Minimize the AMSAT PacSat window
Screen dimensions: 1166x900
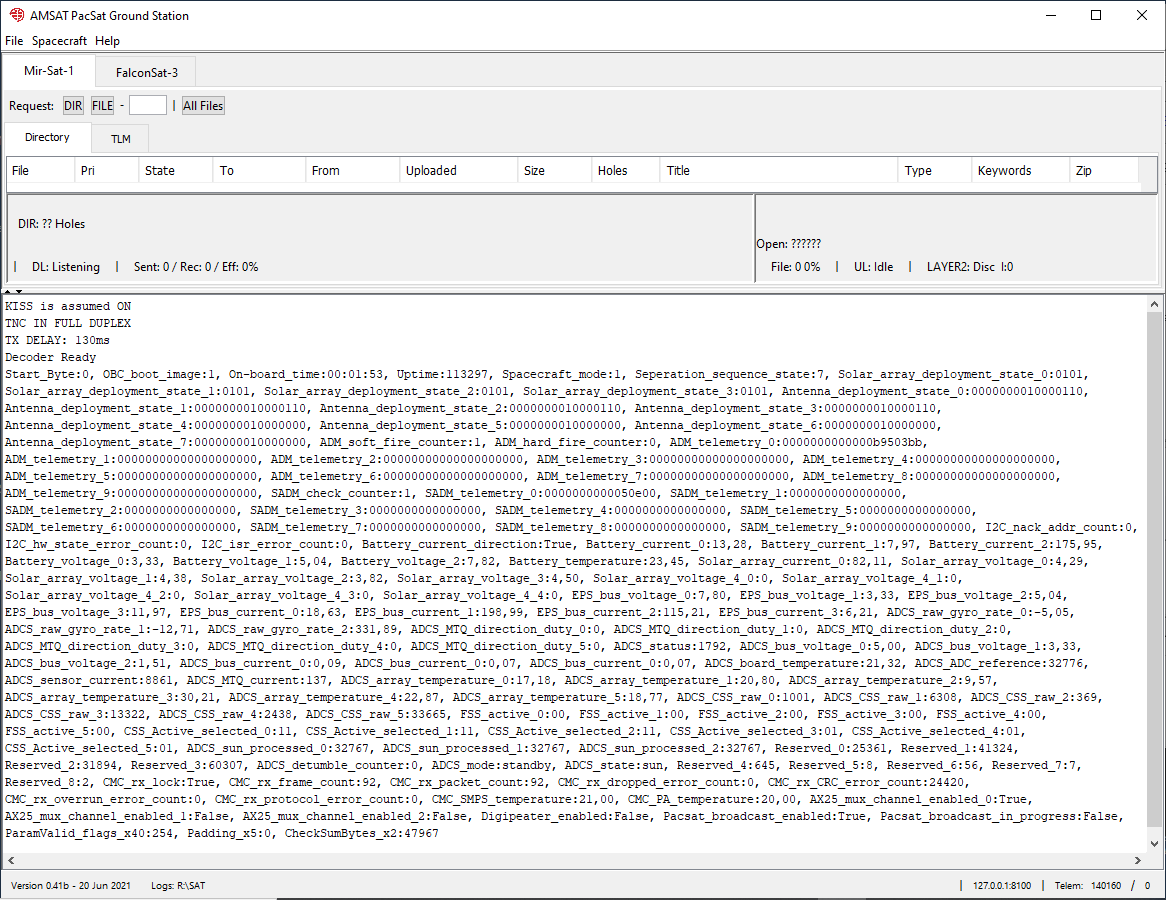coord(1051,15)
